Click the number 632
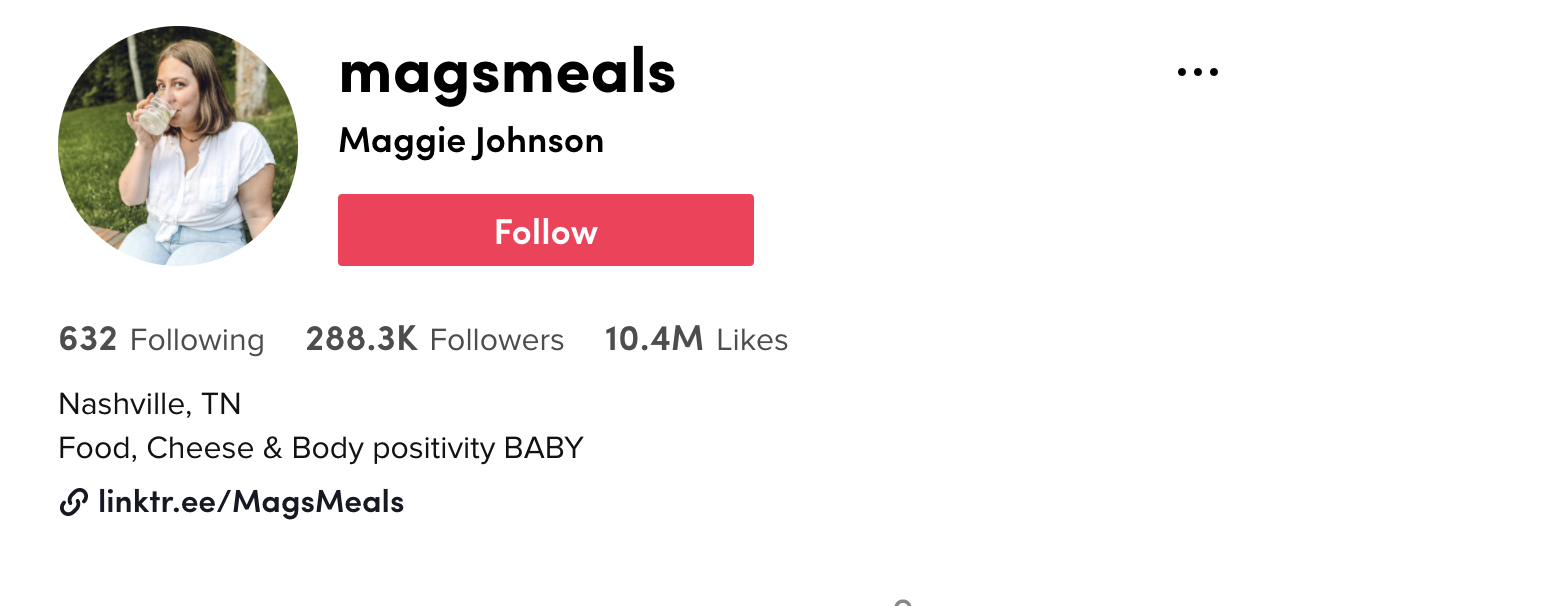This screenshot has height=606, width=1562. [x=88, y=340]
